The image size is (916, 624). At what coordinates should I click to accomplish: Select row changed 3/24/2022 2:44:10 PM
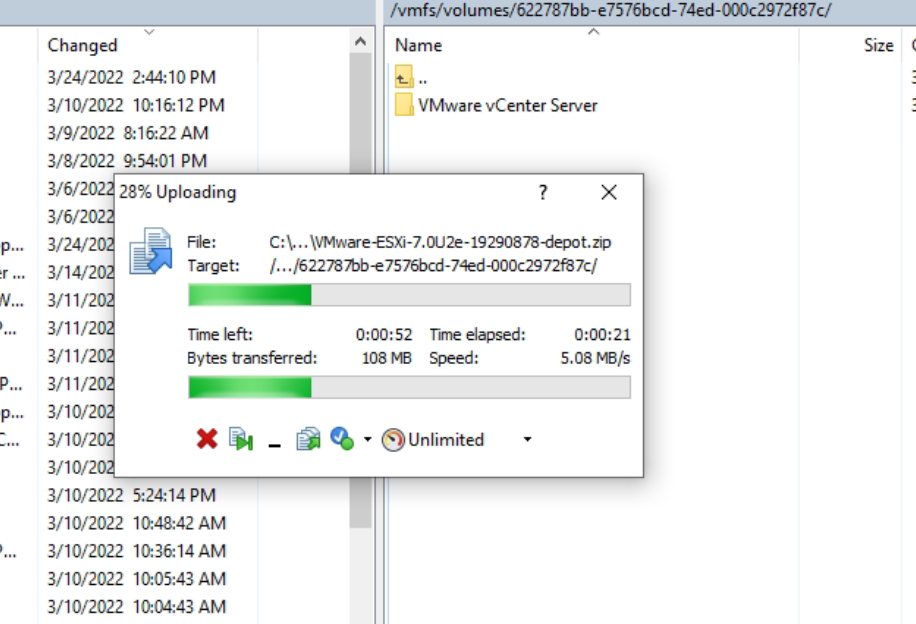131,77
